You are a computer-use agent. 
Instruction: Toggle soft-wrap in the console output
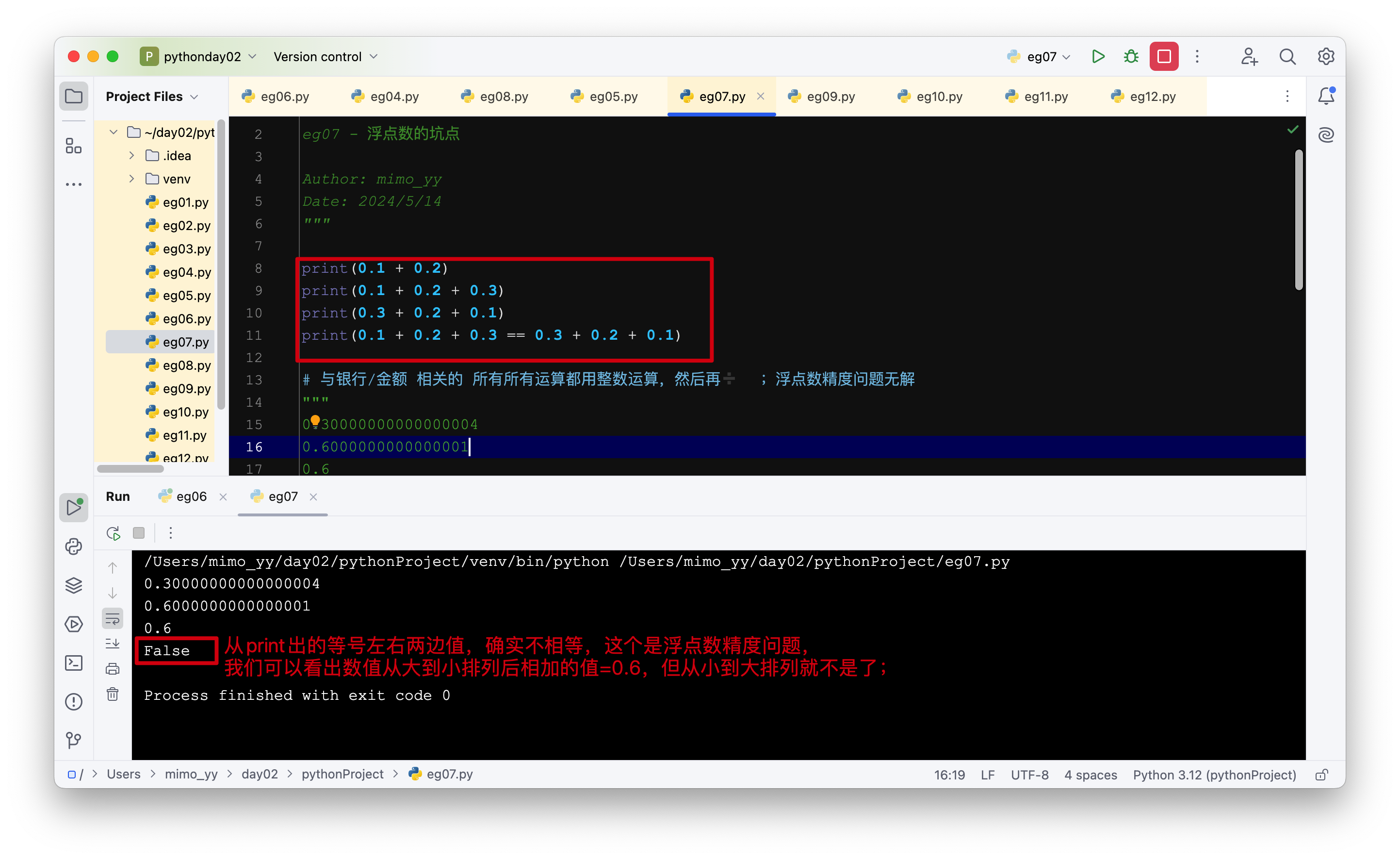click(x=113, y=618)
